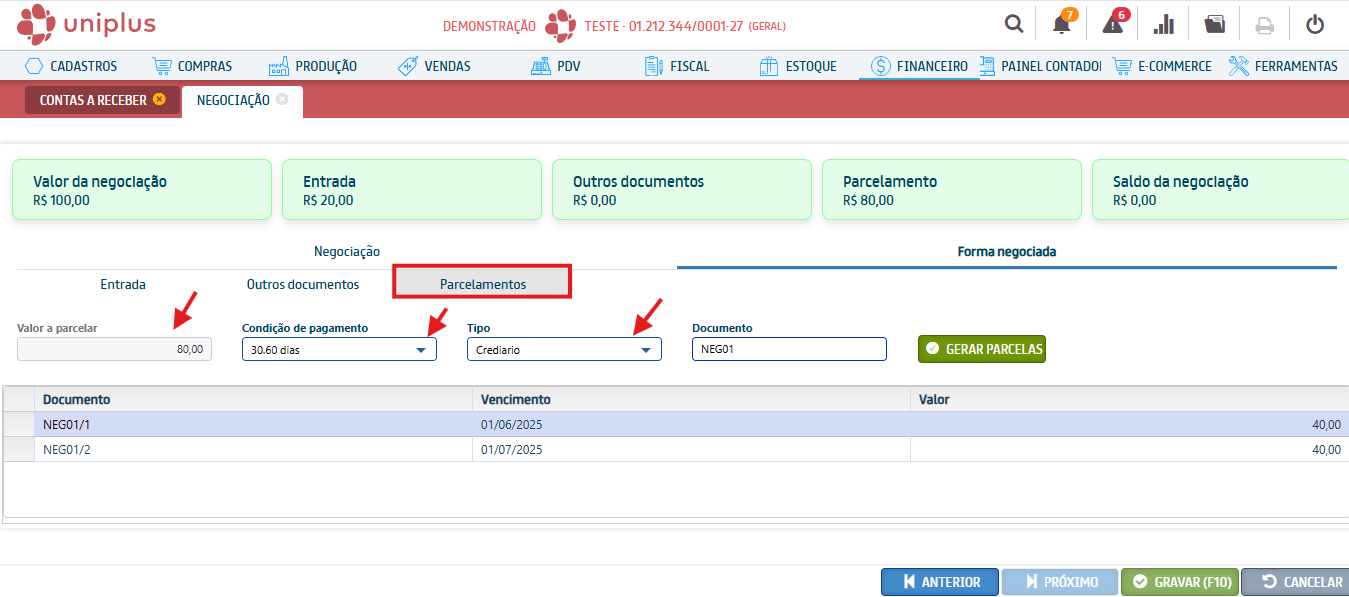Click the folder files icon in header
The width and height of the screenshot is (1349, 597).
point(1214,24)
